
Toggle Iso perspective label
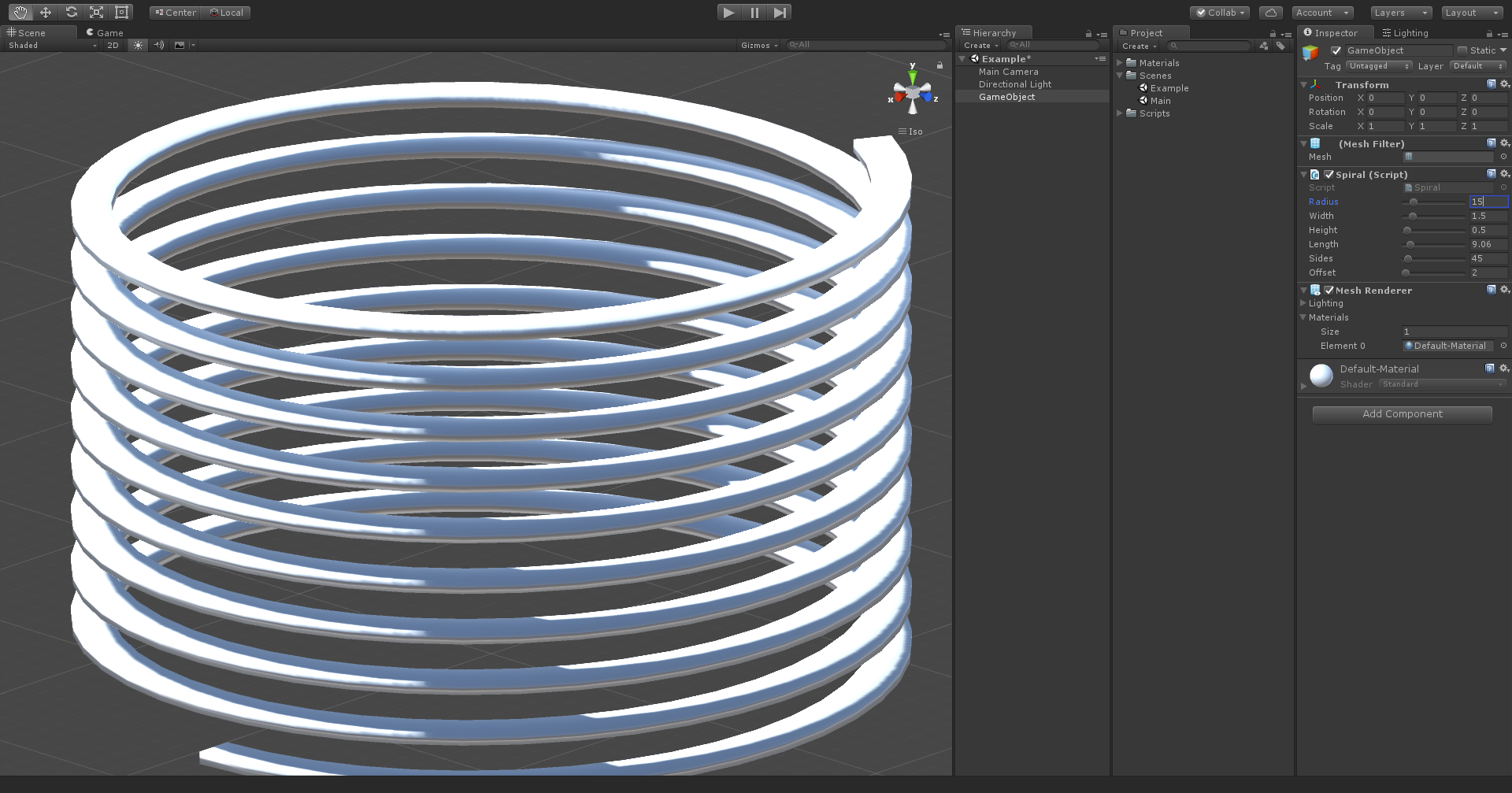pos(910,132)
